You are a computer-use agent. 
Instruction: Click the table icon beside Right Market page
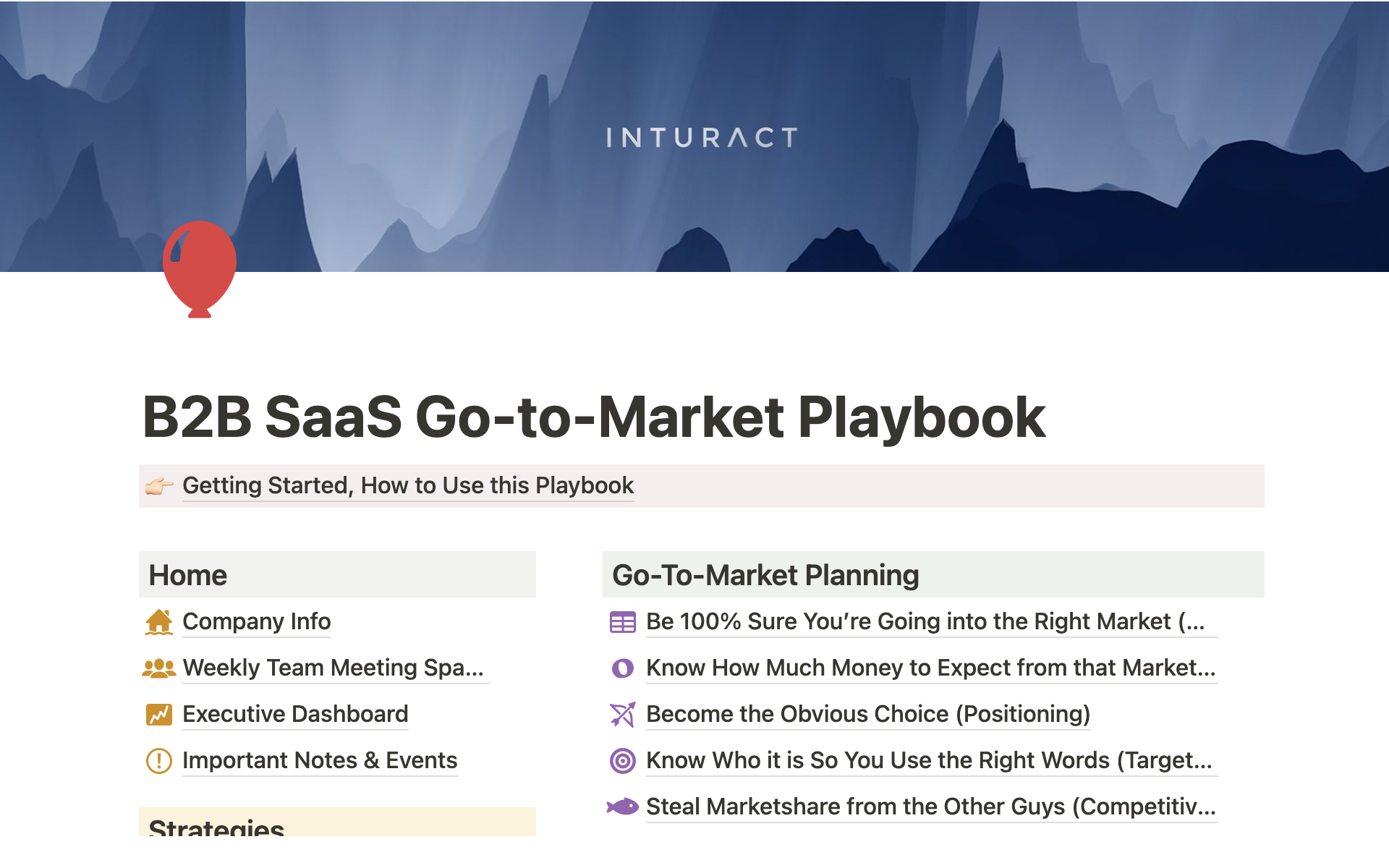point(623,622)
